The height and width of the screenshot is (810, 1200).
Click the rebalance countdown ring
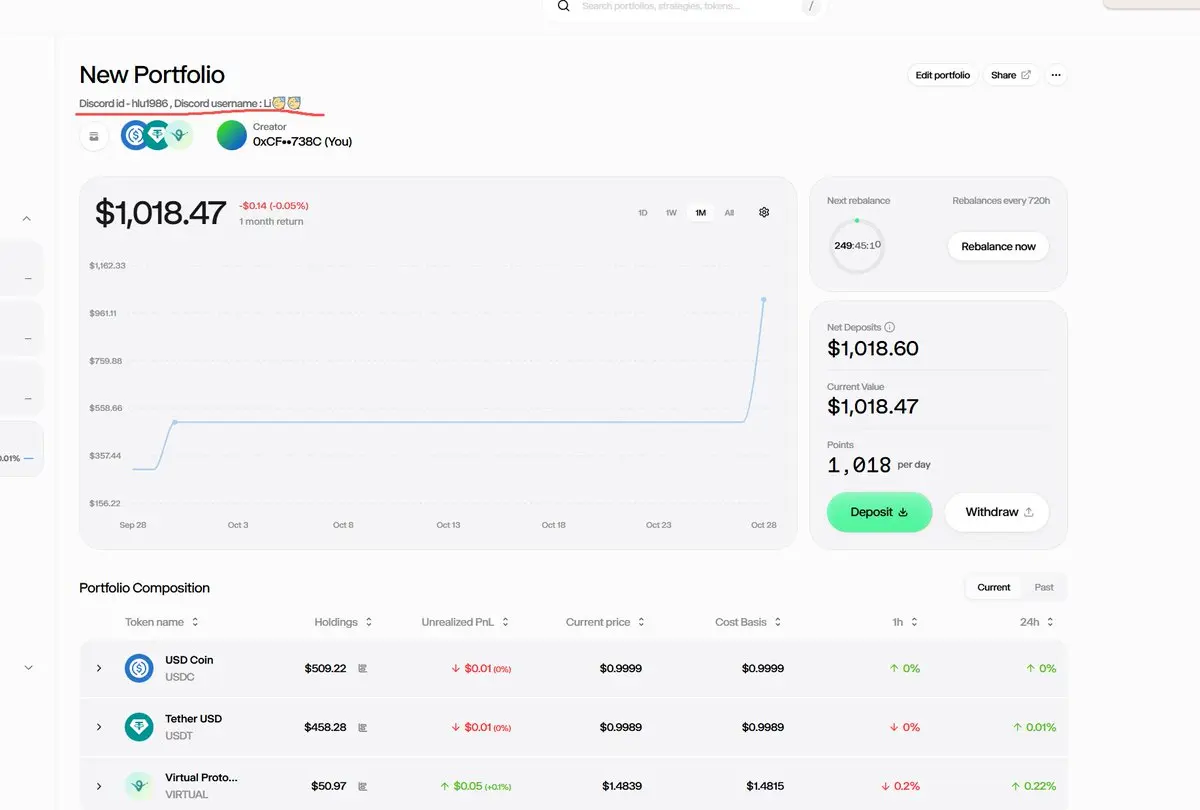click(857, 245)
